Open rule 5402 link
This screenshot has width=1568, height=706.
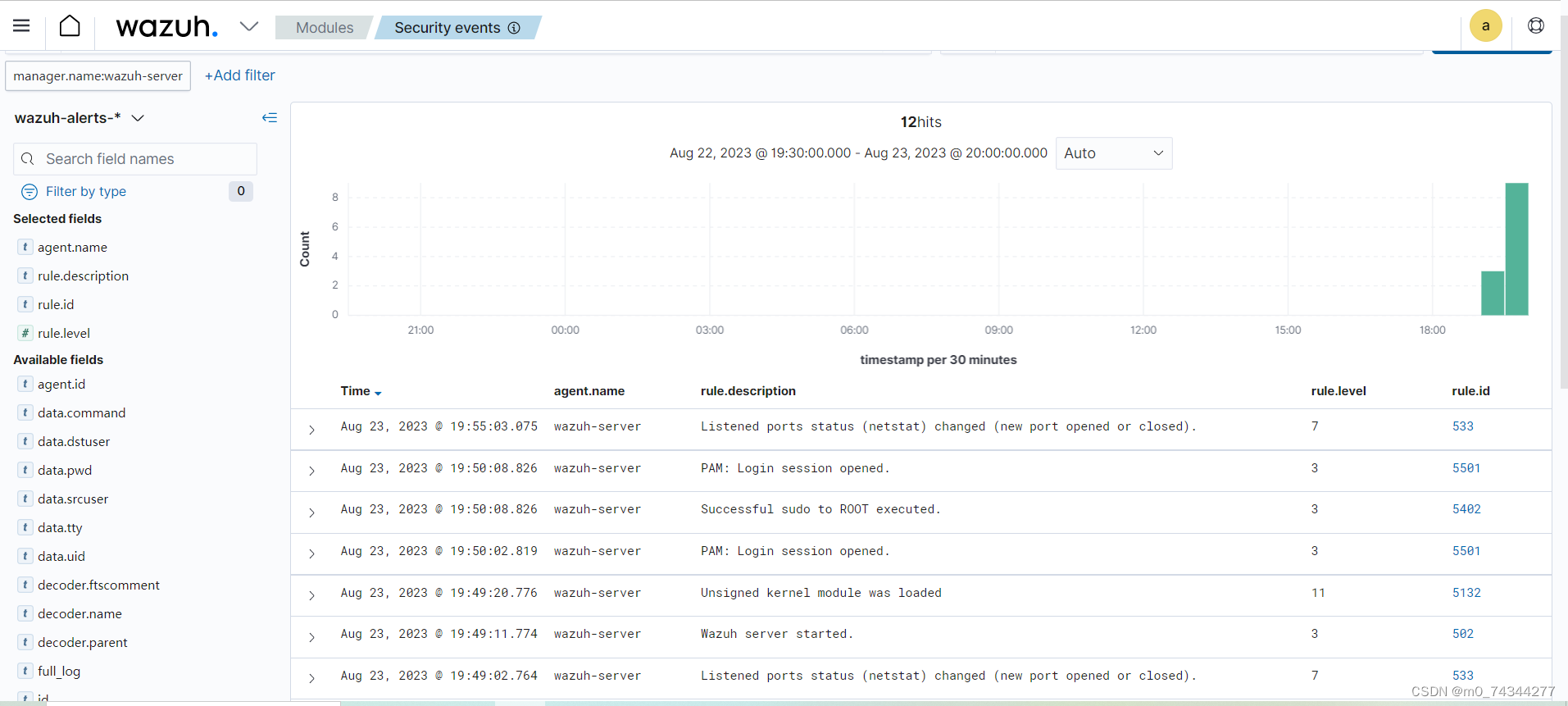click(1466, 509)
